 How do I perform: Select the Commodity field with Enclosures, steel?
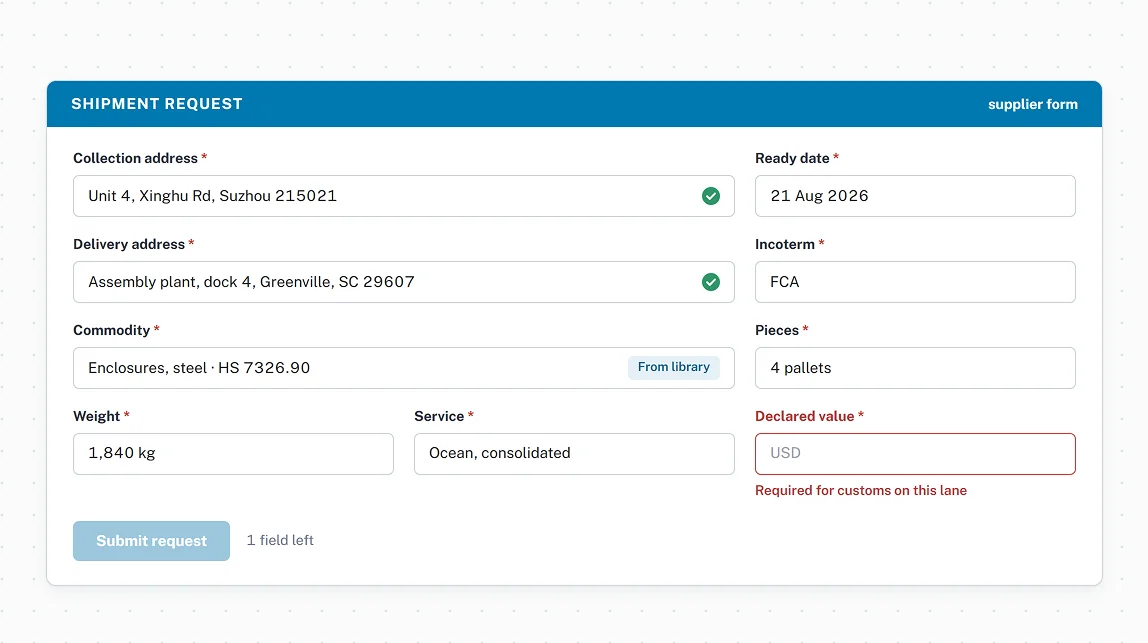click(403, 368)
